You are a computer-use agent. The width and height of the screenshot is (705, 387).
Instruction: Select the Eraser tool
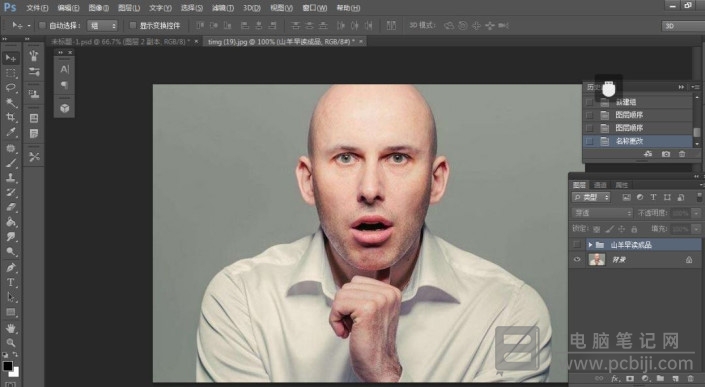10,207
